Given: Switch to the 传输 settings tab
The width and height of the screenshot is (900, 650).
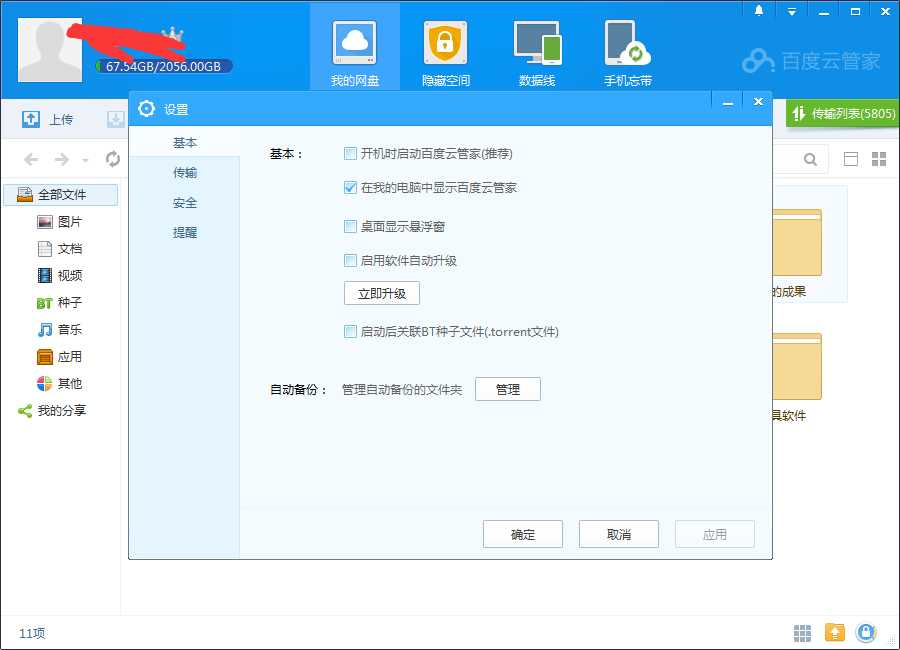Looking at the screenshot, I should (184, 172).
